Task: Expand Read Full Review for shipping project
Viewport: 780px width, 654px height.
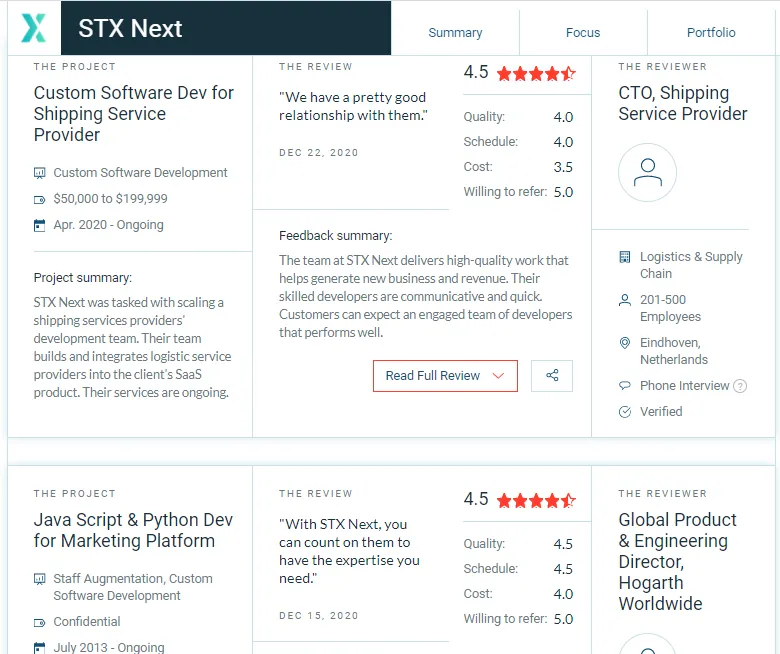Action: pyautogui.click(x=445, y=375)
